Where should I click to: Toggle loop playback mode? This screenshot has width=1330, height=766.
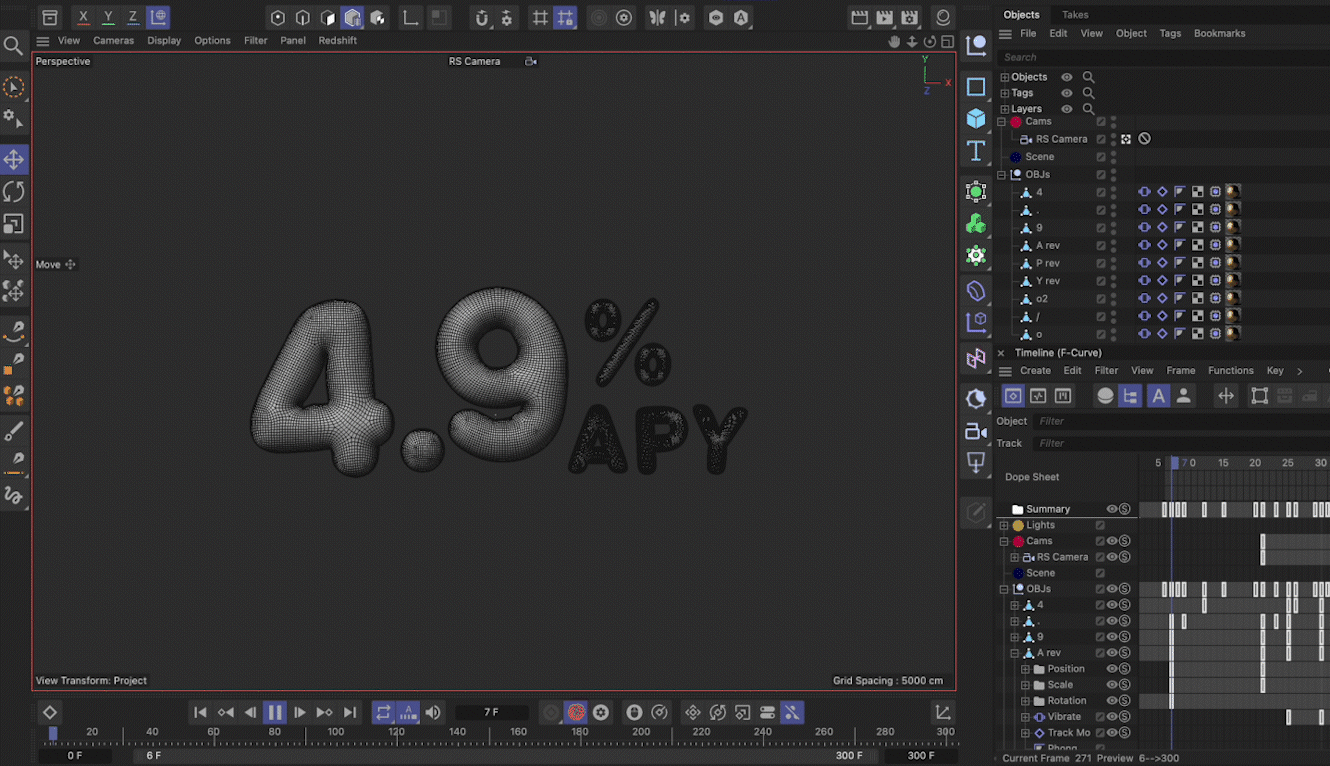(x=383, y=712)
